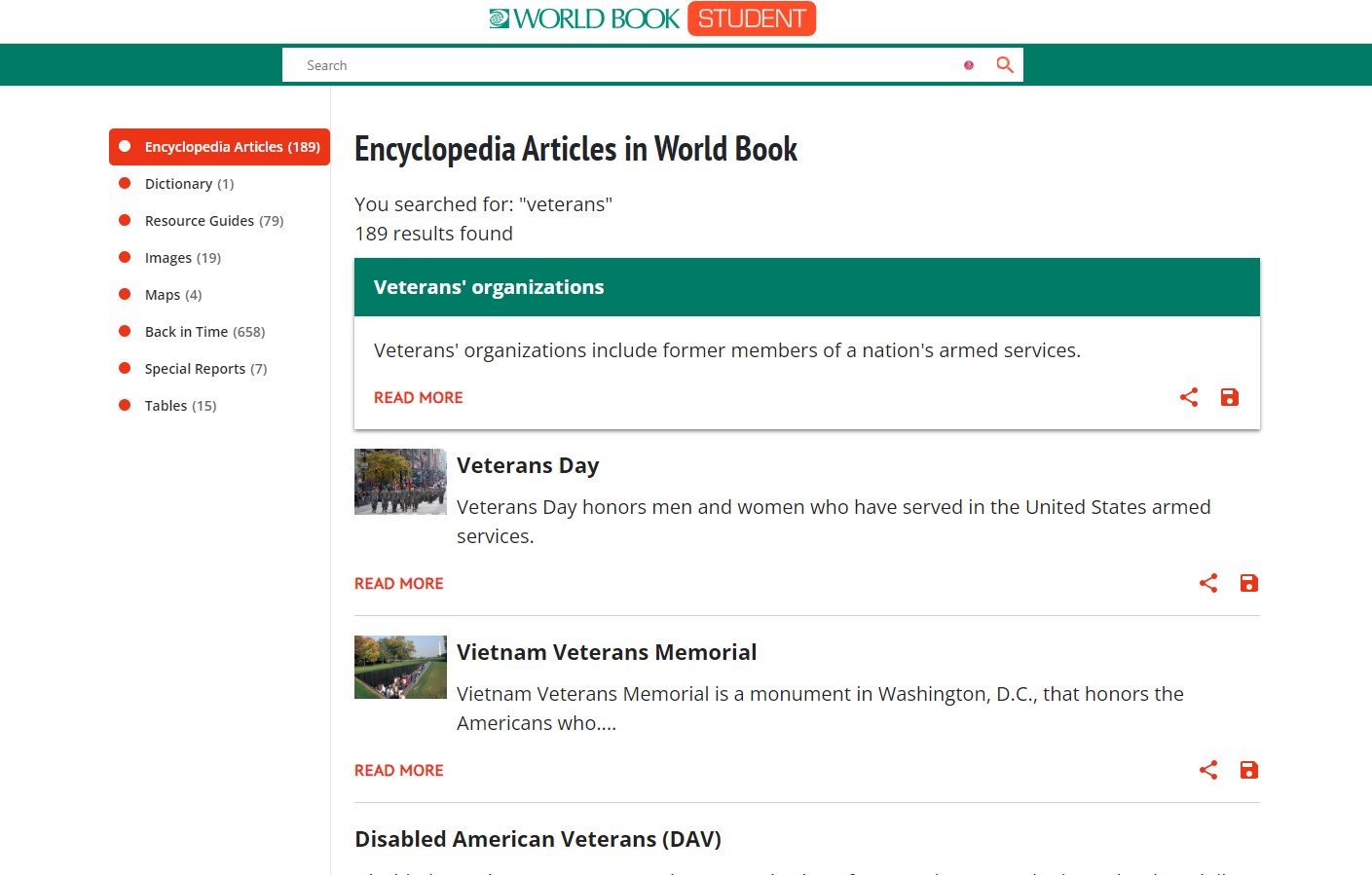Click the "189 results found" text
Viewport: 1372px width, 875px height.
[433, 234]
